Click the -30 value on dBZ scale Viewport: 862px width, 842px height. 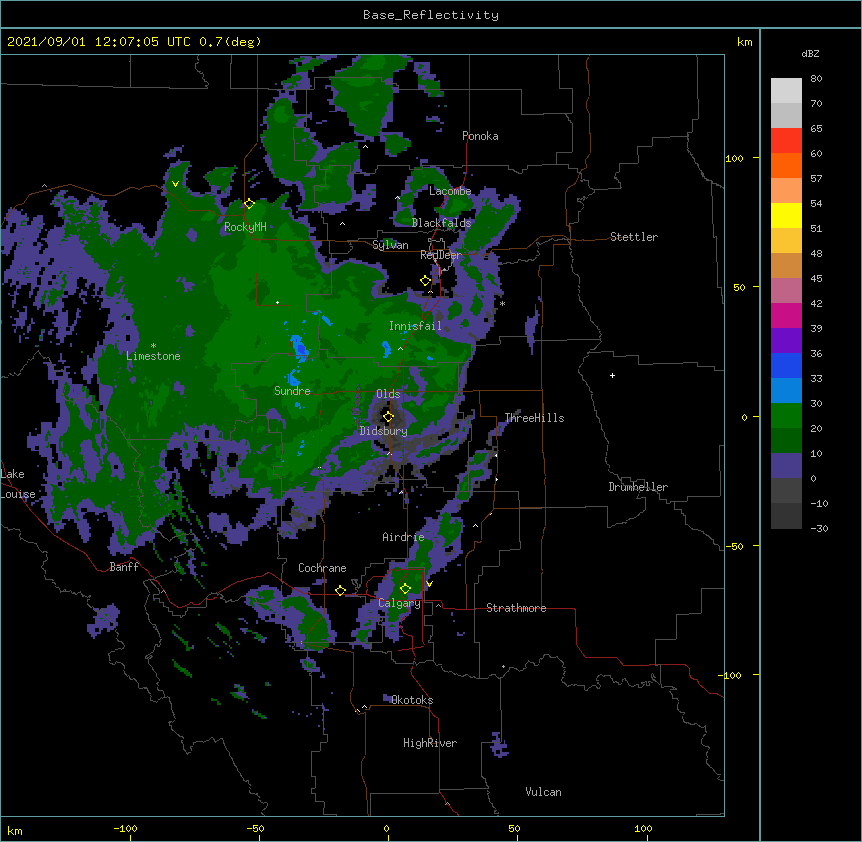coord(819,528)
